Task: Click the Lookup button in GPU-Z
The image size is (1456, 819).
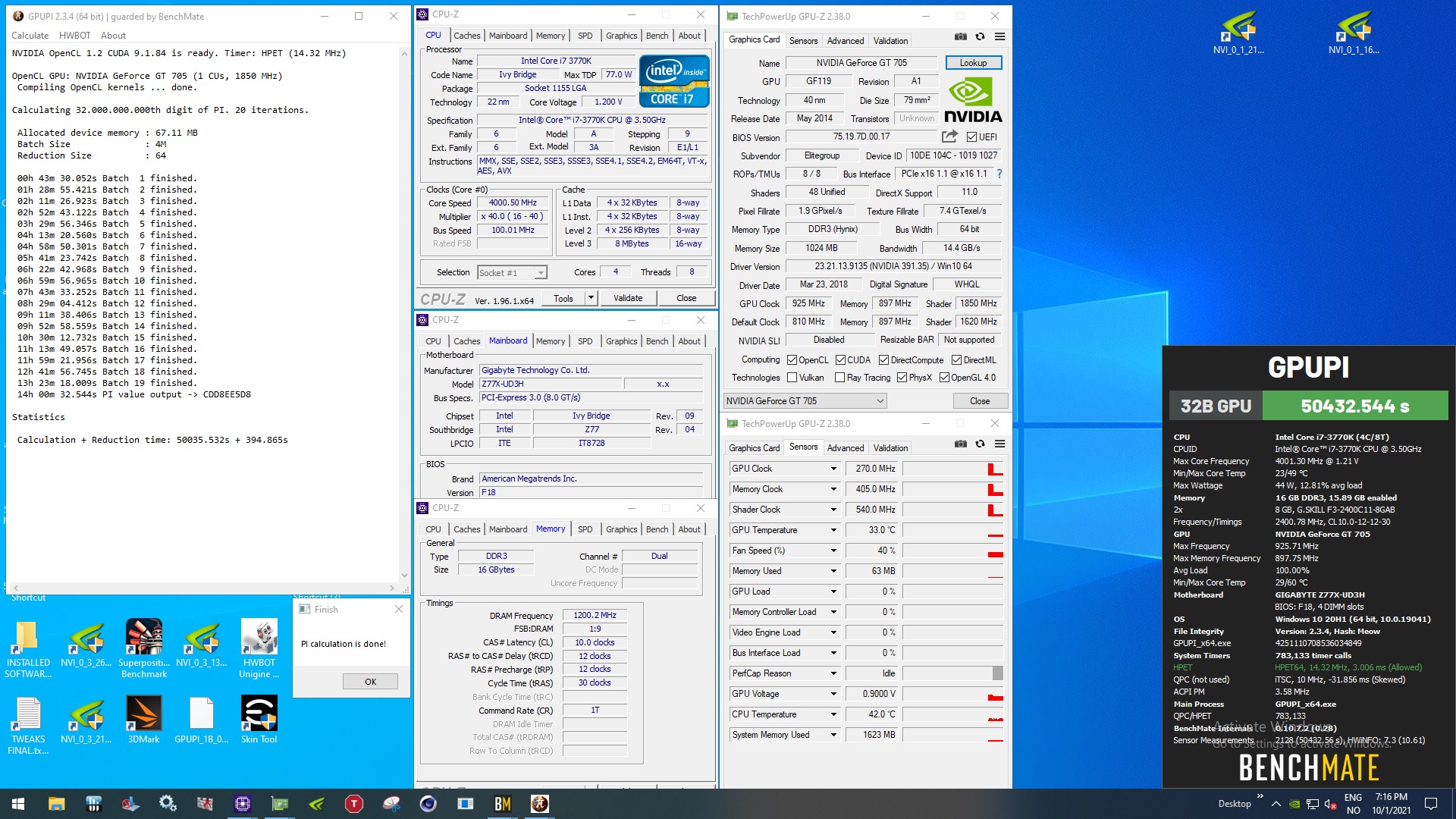Action: (973, 63)
